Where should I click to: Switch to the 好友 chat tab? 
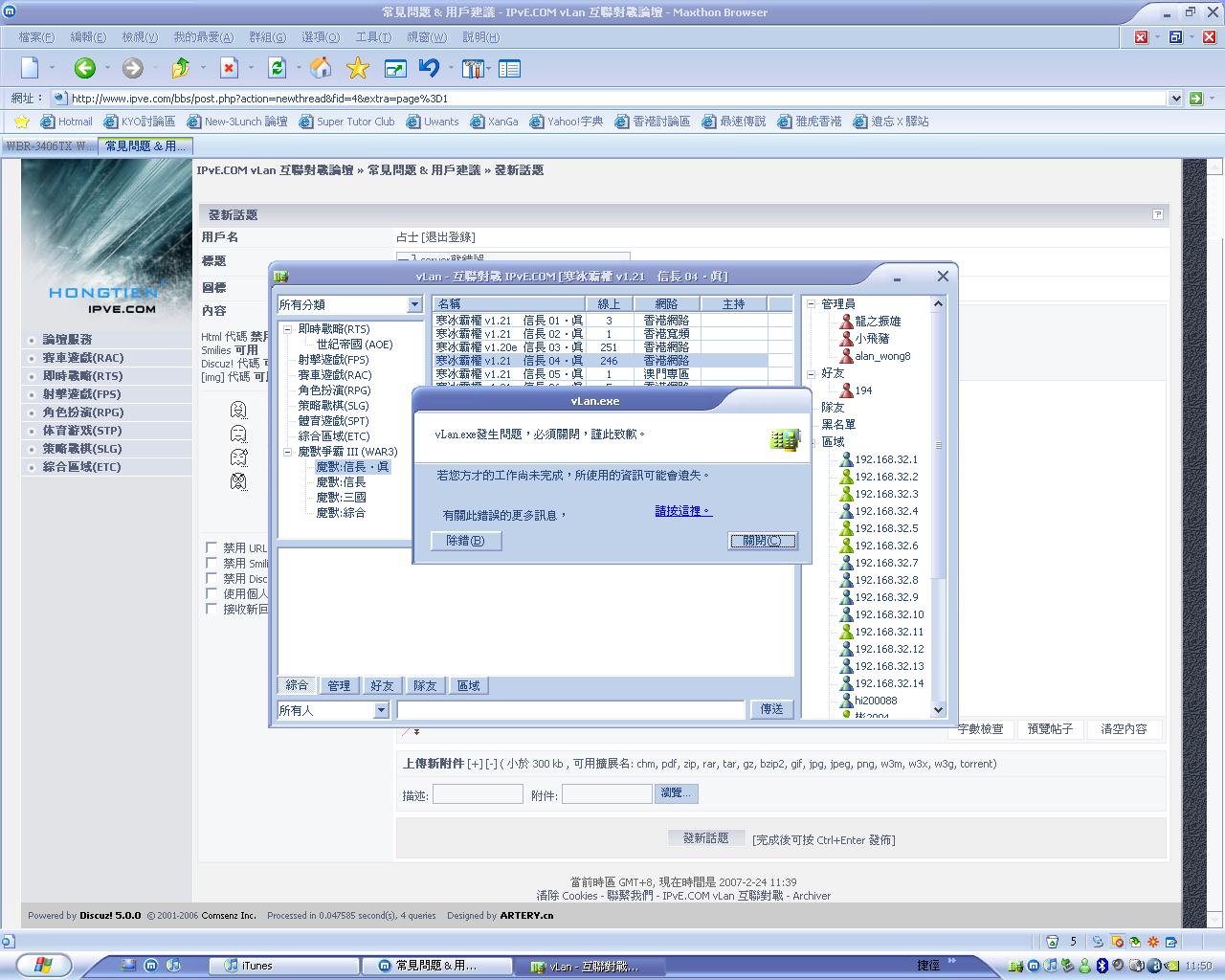coord(382,685)
